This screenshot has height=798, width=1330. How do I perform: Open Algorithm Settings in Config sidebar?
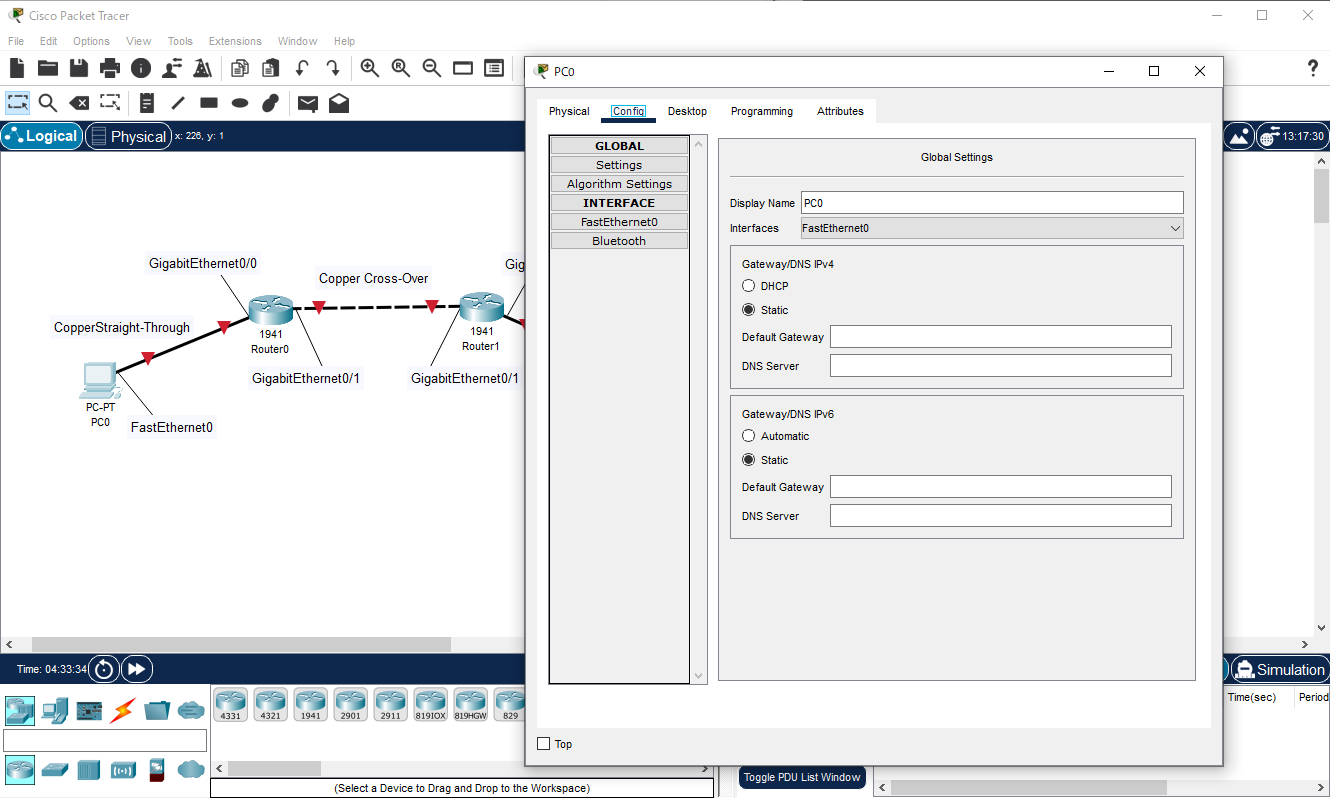point(619,184)
